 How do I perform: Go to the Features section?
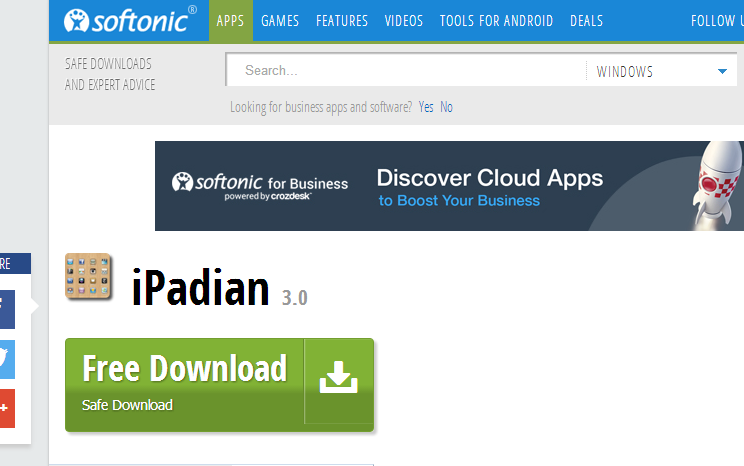(342, 20)
